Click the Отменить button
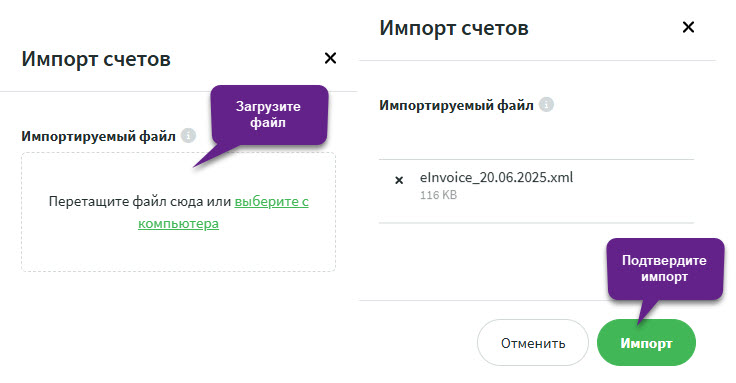 click(533, 343)
